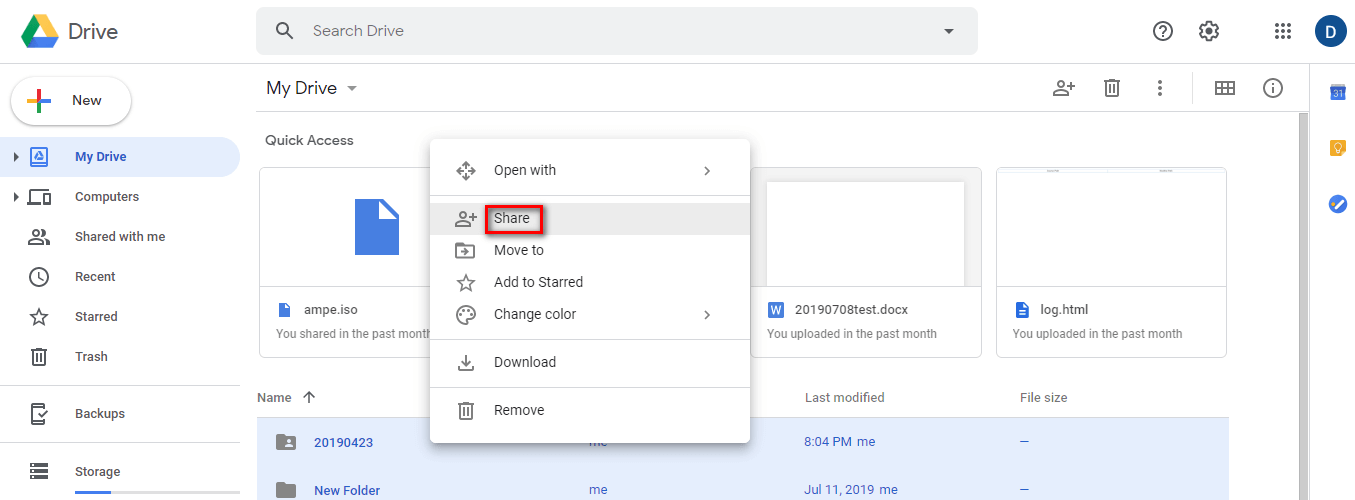Viewport: 1355px width, 500px height.
Task: Choose Download from the context menu
Action: pos(525,363)
